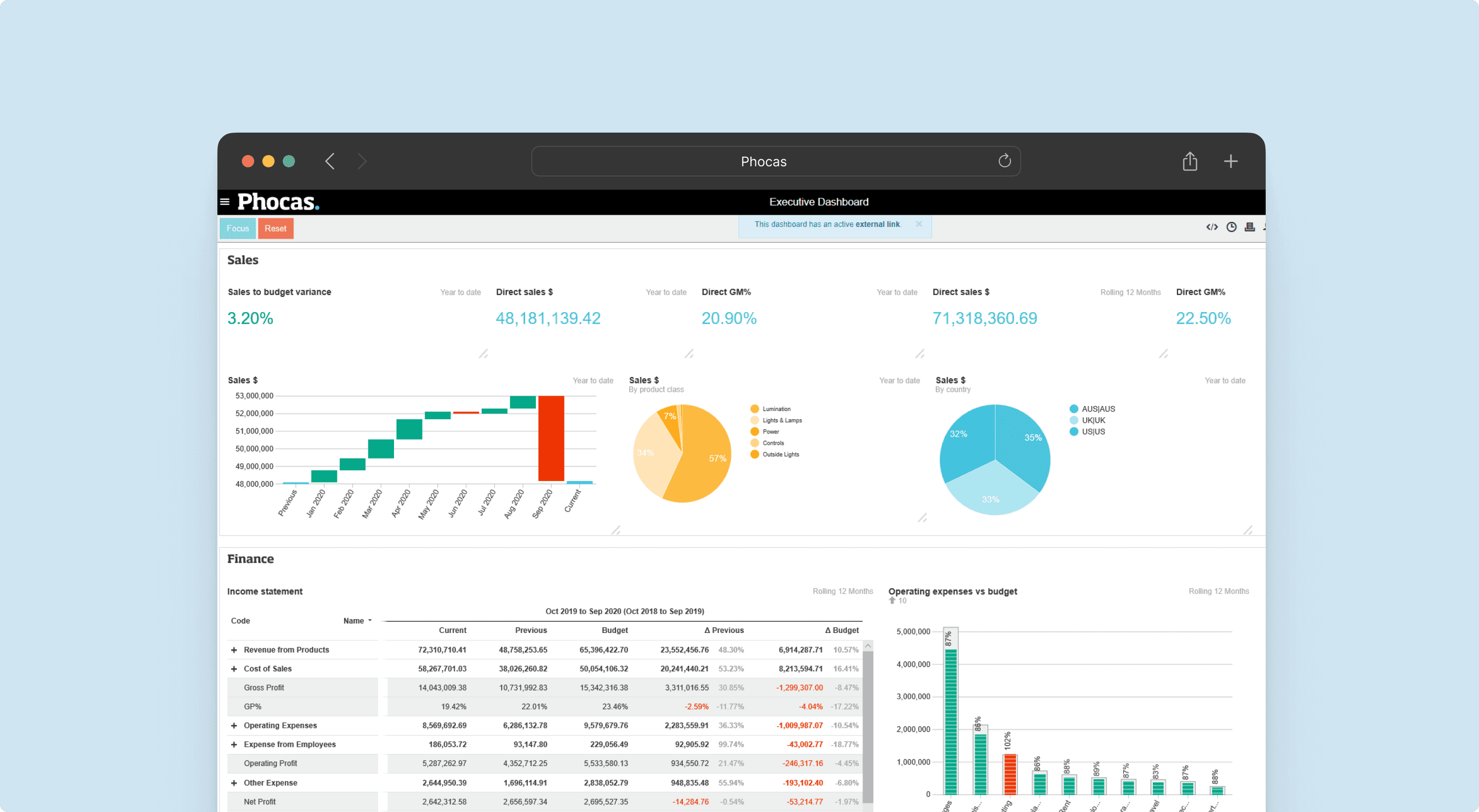Viewport: 1479px width, 812px height.
Task: Click the browser forward arrow
Action: [362, 161]
